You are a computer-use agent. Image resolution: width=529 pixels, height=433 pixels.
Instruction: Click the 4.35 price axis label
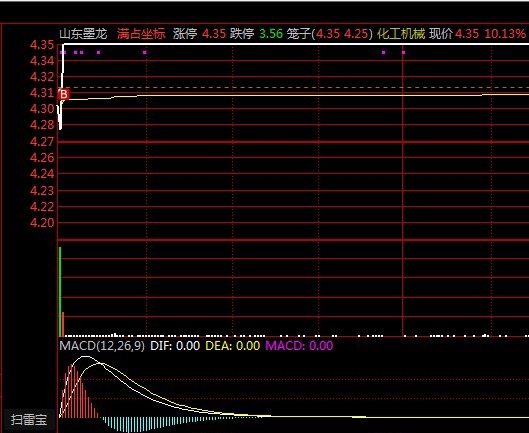(x=42, y=45)
